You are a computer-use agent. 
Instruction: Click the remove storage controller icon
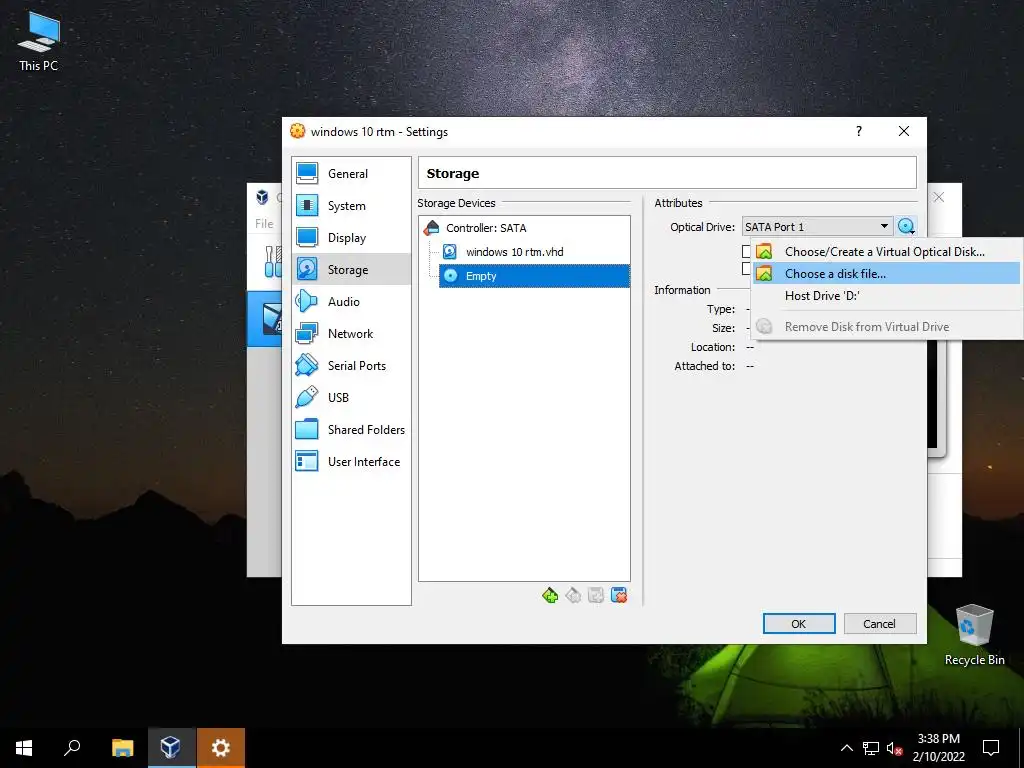[x=573, y=595]
